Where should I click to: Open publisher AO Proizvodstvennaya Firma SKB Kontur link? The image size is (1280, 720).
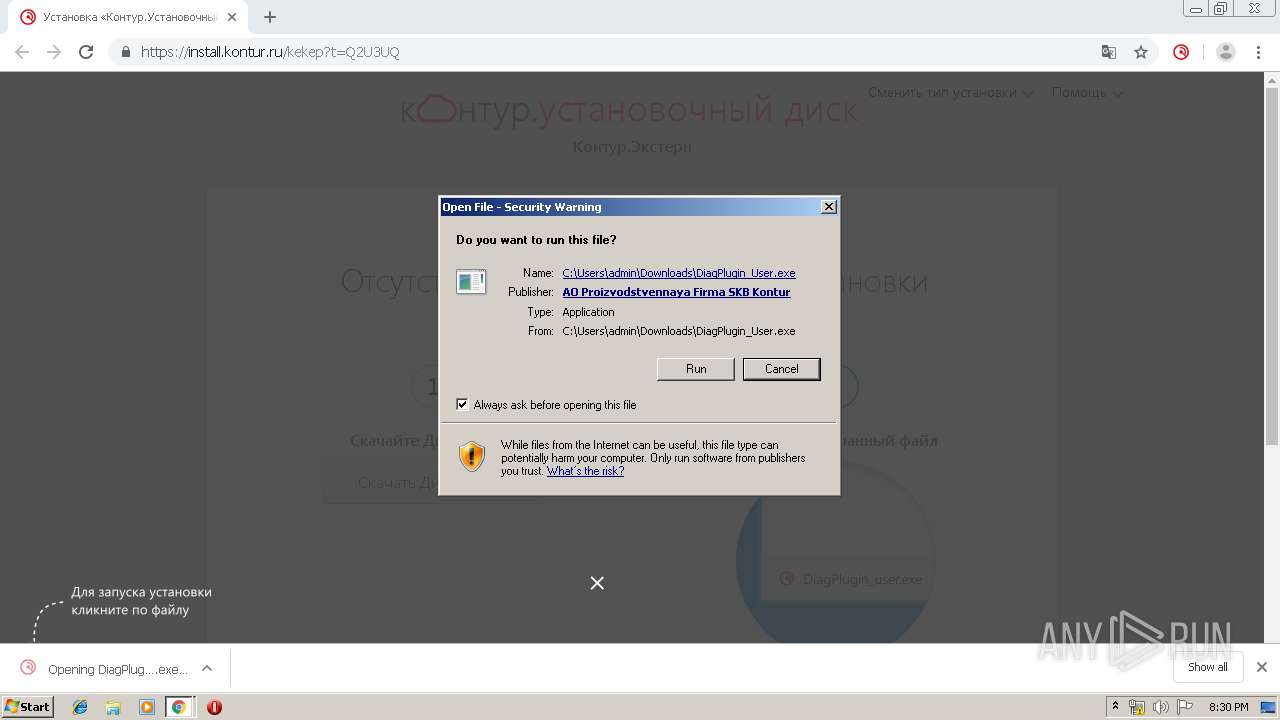click(676, 292)
